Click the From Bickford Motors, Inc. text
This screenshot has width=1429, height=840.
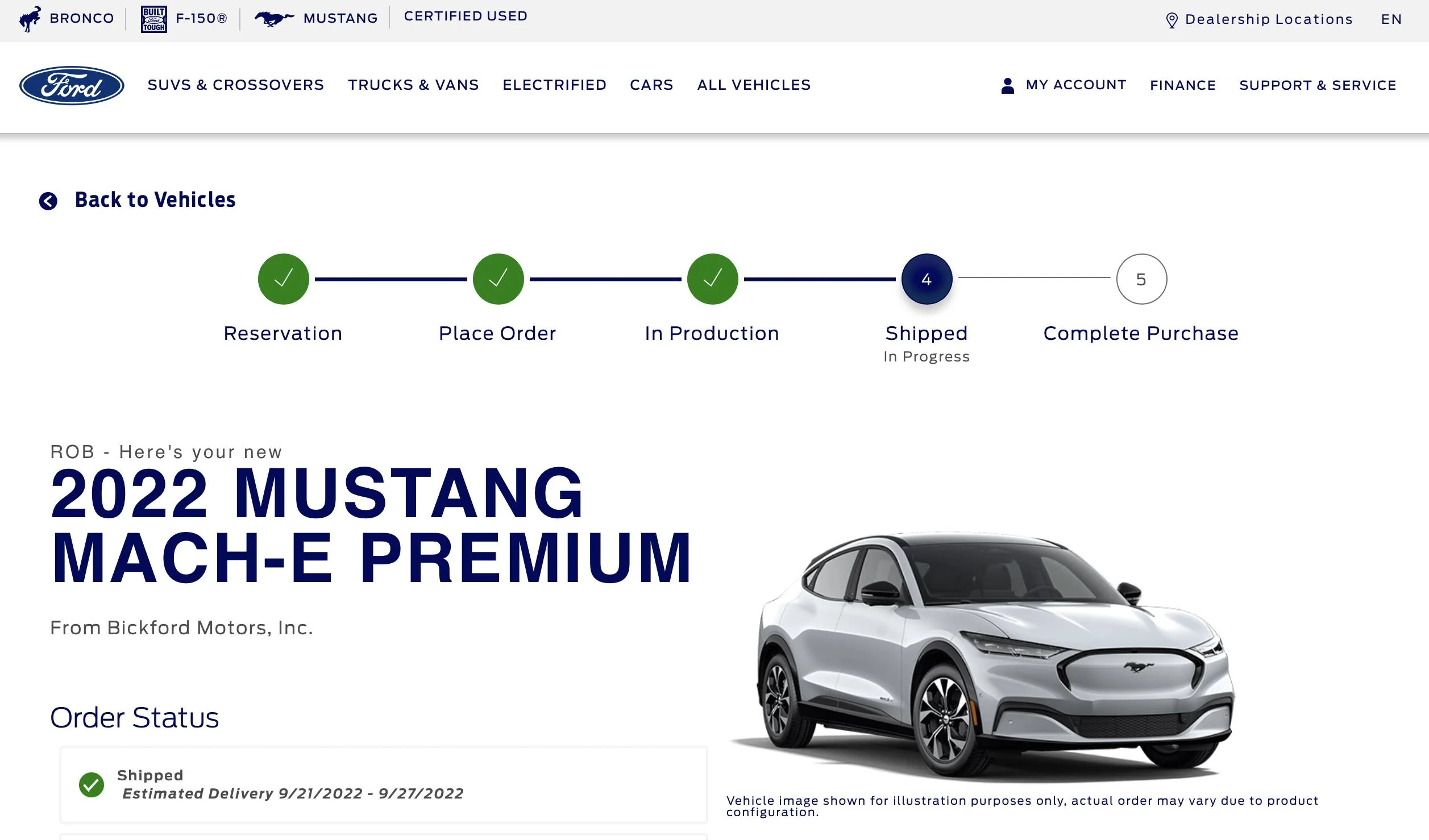181,627
